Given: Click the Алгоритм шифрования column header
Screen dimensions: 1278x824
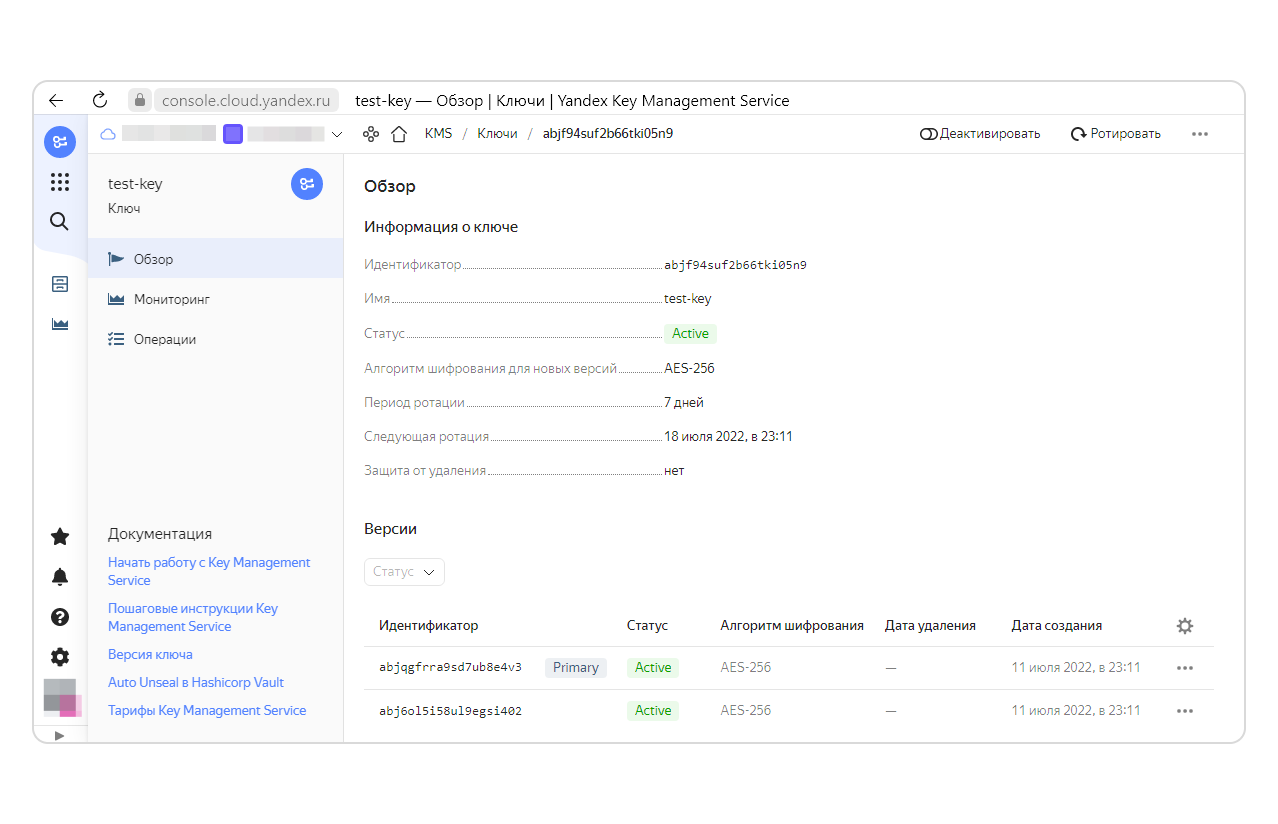Looking at the screenshot, I should [x=792, y=626].
